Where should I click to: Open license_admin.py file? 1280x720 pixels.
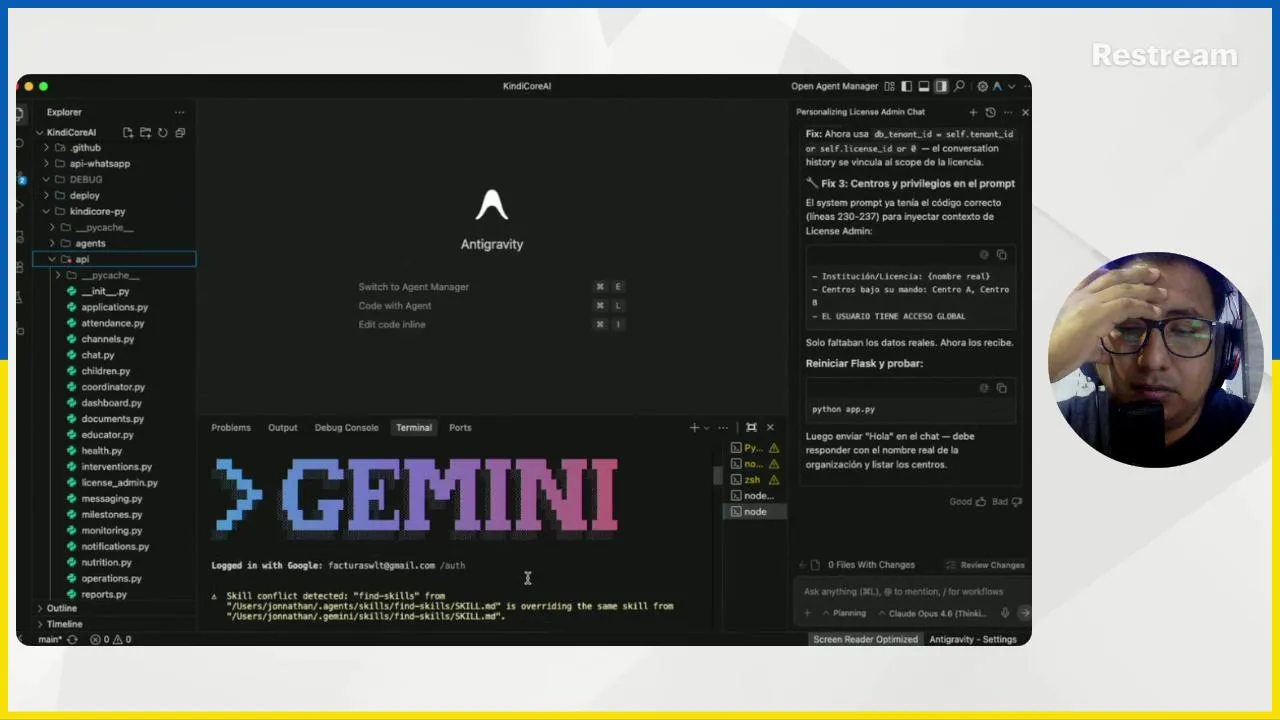point(119,483)
